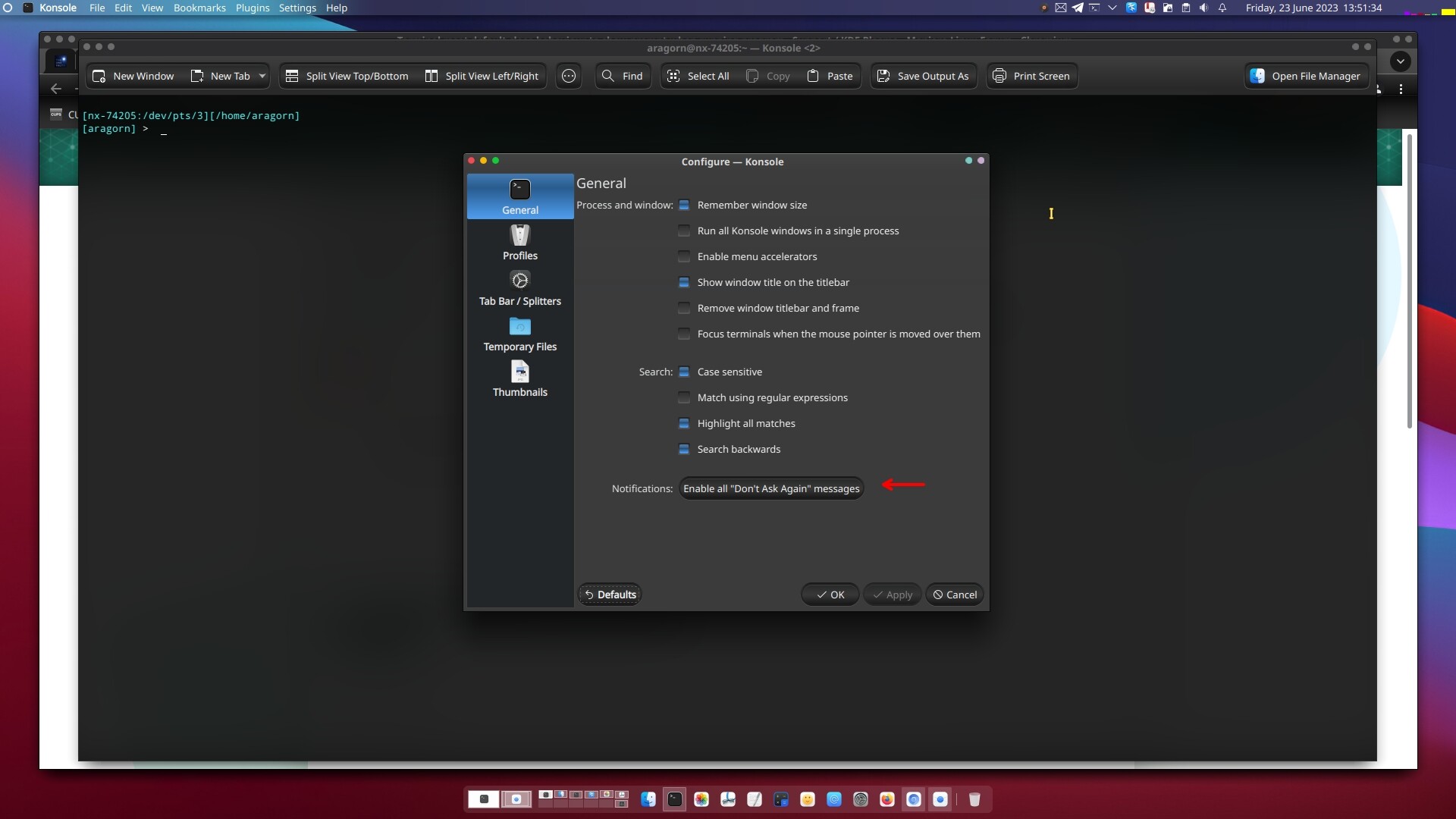Enable Run all Konsole windows in a single process

coord(684,231)
